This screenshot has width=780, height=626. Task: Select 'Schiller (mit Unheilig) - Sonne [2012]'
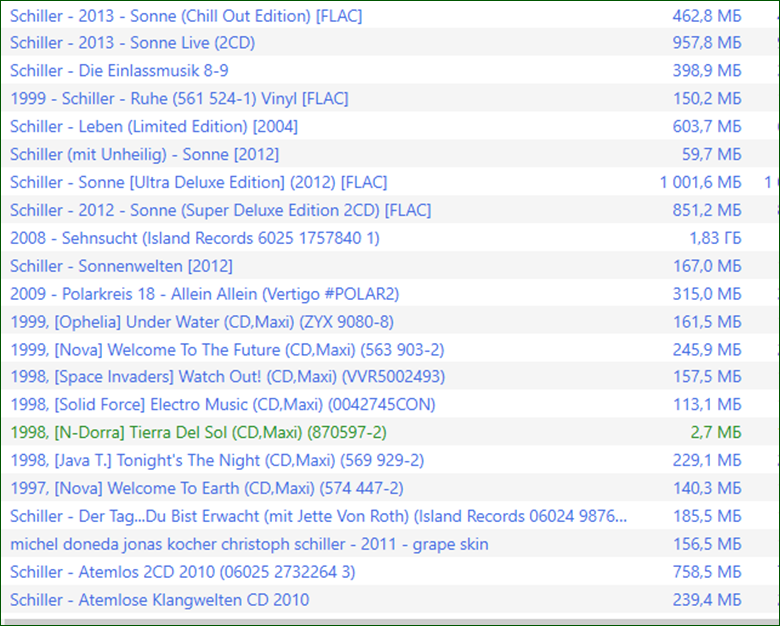click(x=144, y=154)
